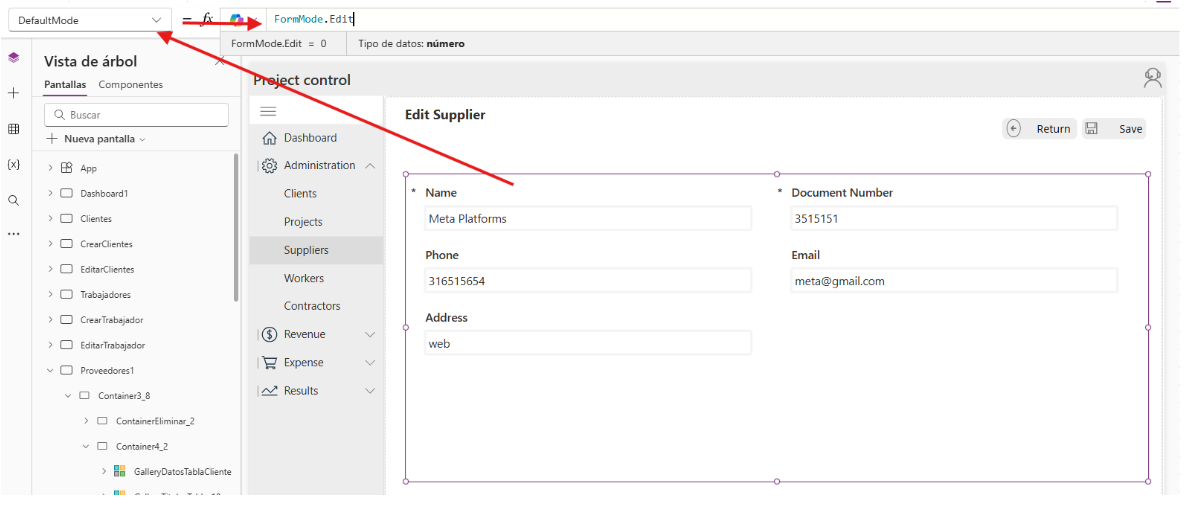Click the Buscar search box in tree view
The image size is (1188, 516).
137,115
